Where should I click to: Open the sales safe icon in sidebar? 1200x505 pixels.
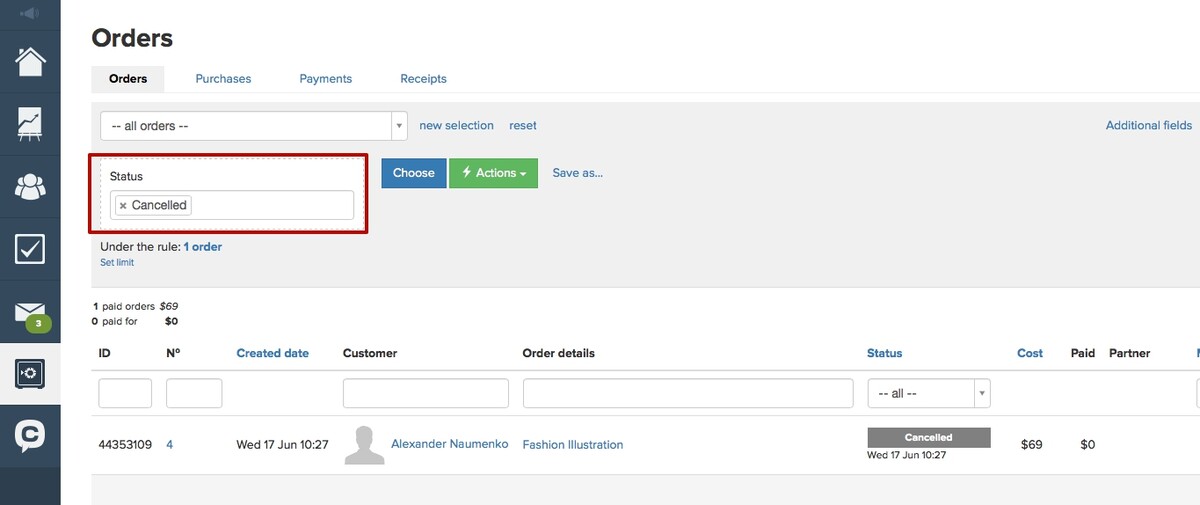(30, 373)
